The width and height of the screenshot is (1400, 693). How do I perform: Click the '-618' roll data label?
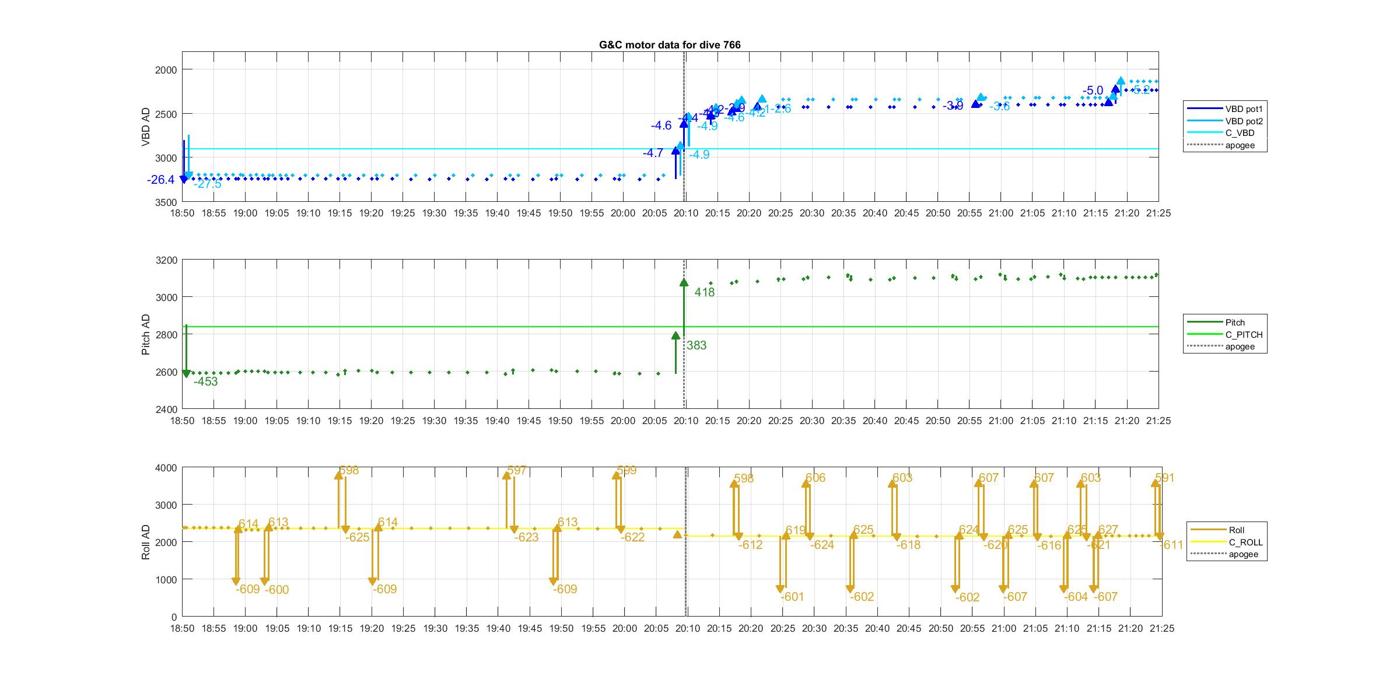[x=909, y=545]
